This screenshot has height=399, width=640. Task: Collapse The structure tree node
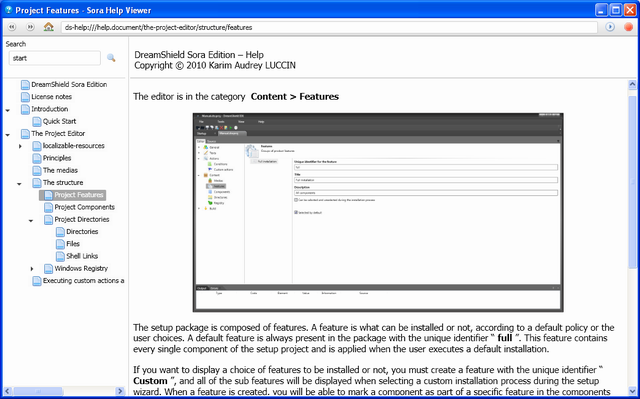[19, 184]
